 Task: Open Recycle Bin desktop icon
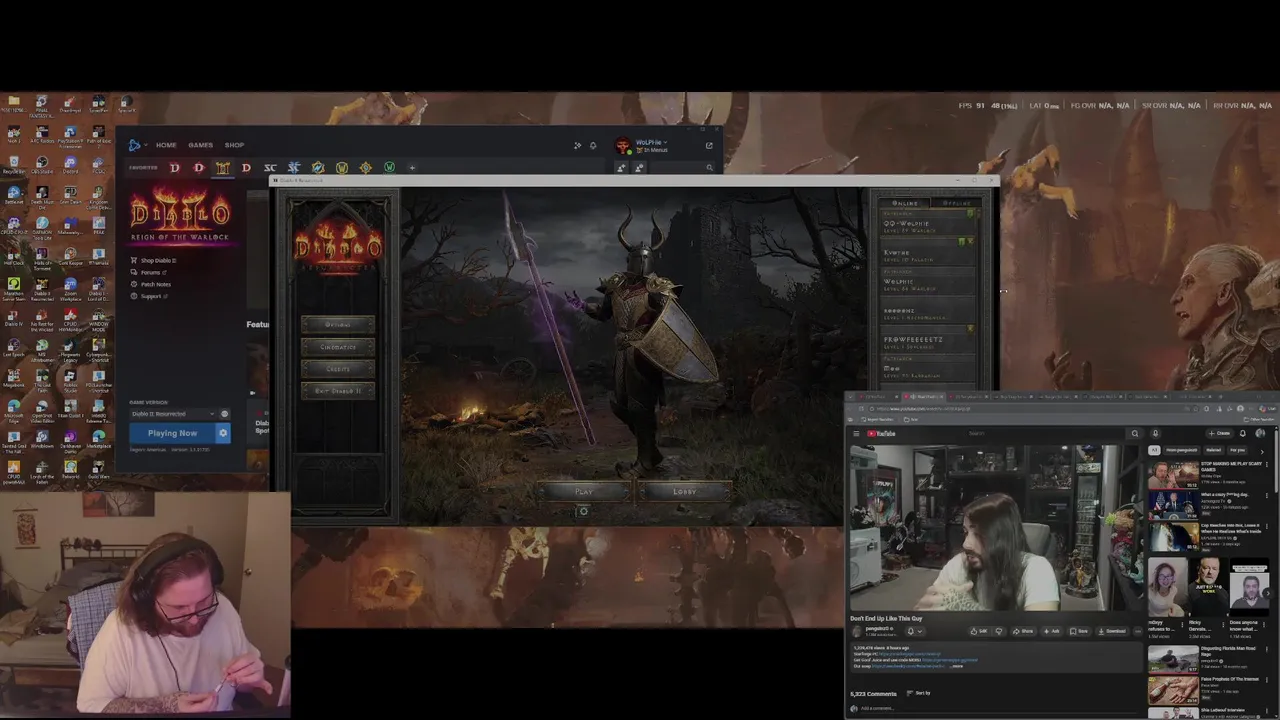tap(14, 163)
